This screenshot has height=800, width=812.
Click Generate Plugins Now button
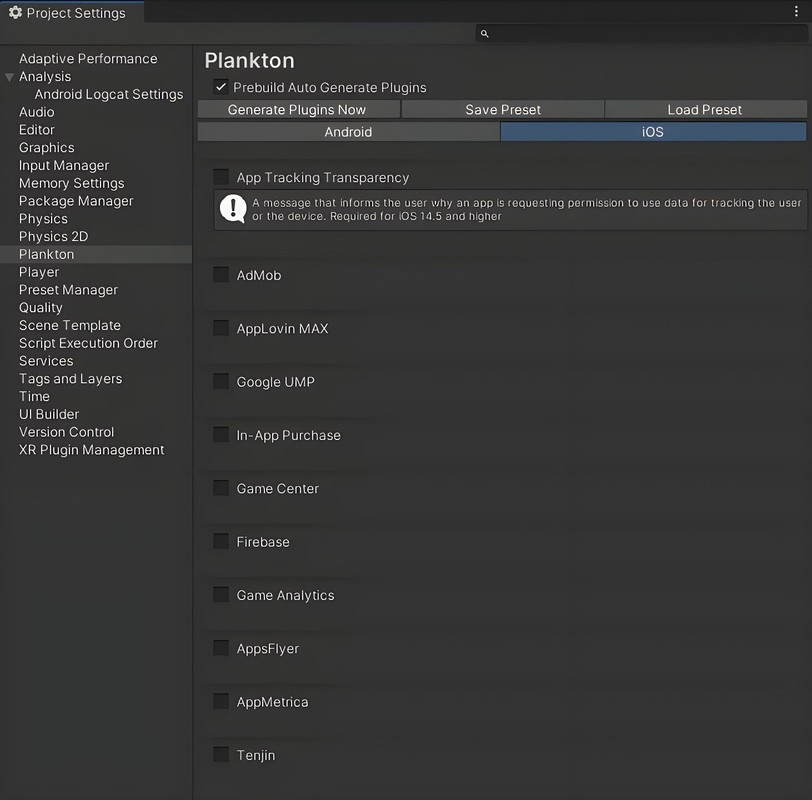tap(298, 110)
